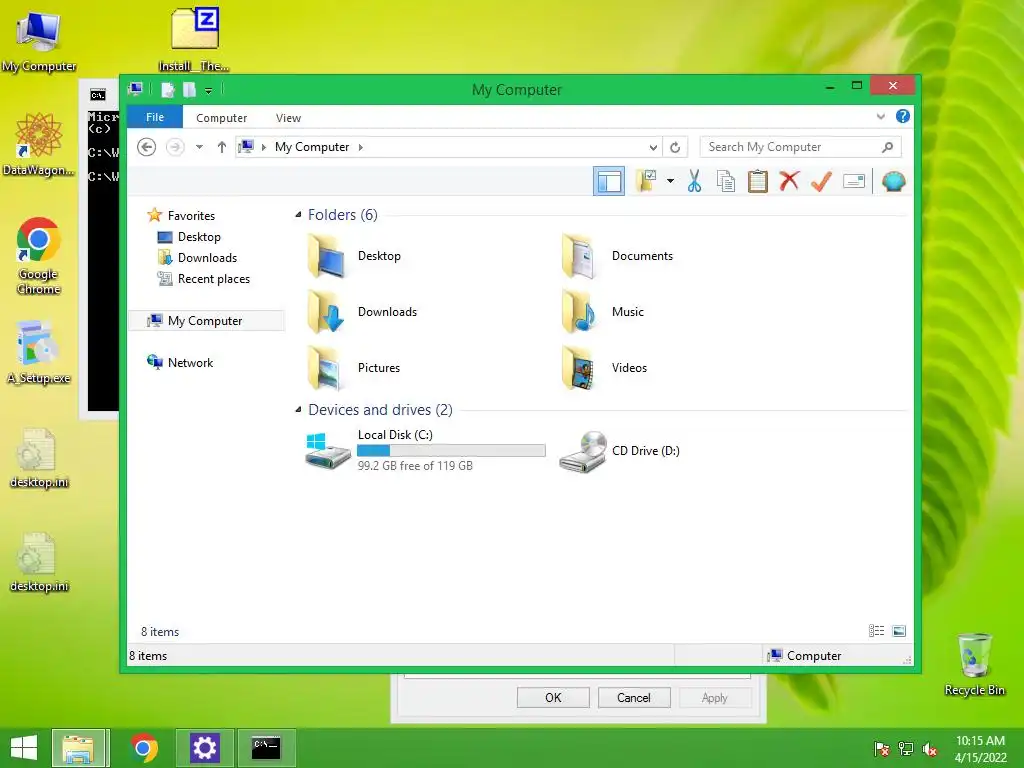
Task: Switch to Details view layout
Action: 876,631
